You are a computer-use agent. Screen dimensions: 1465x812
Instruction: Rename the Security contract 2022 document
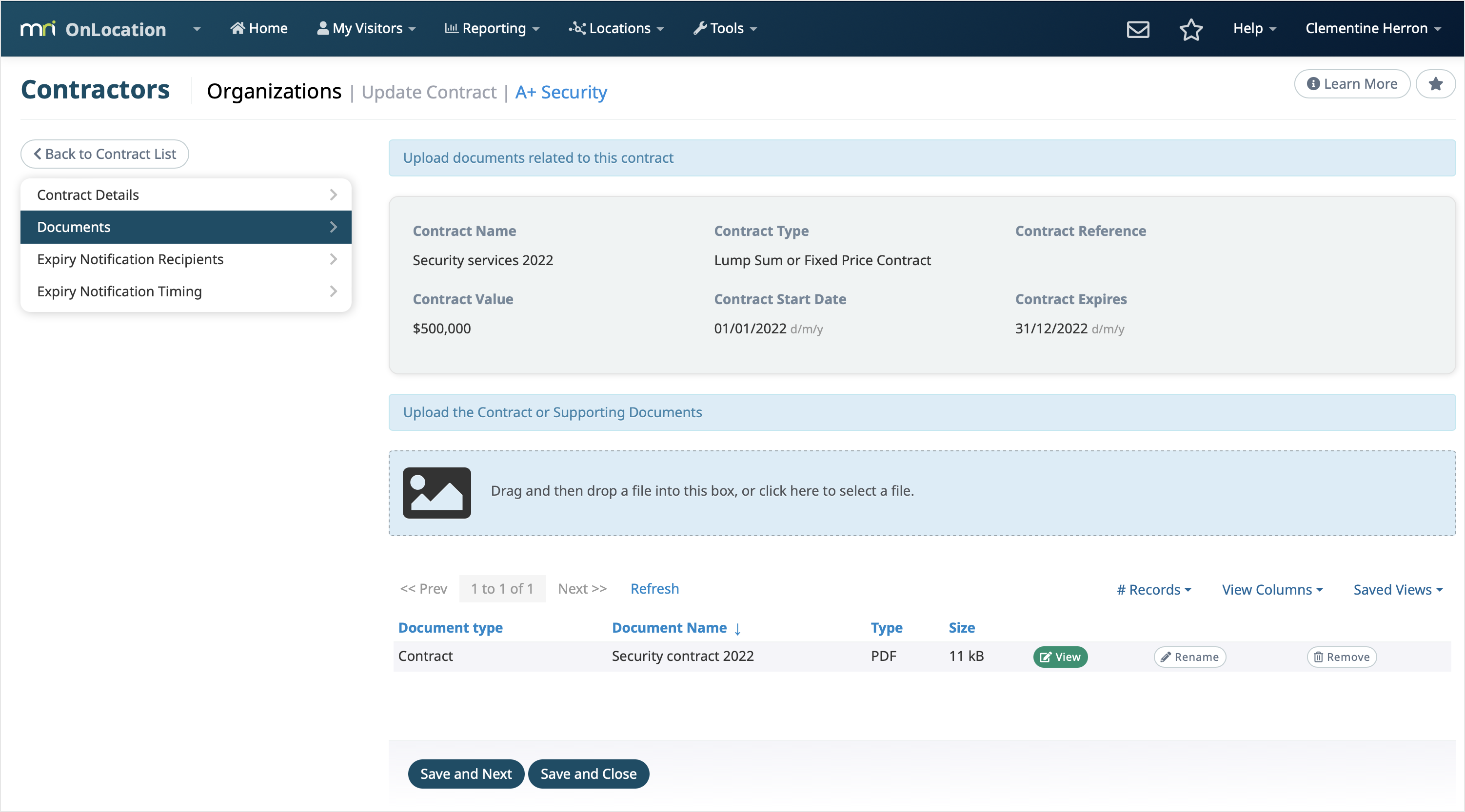[x=1190, y=657]
